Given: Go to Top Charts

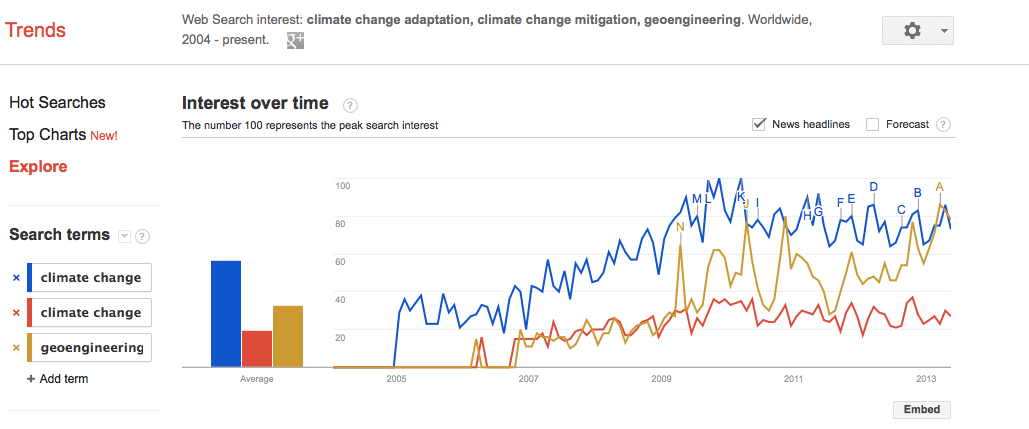Looking at the screenshot, I should pos(49,134).
